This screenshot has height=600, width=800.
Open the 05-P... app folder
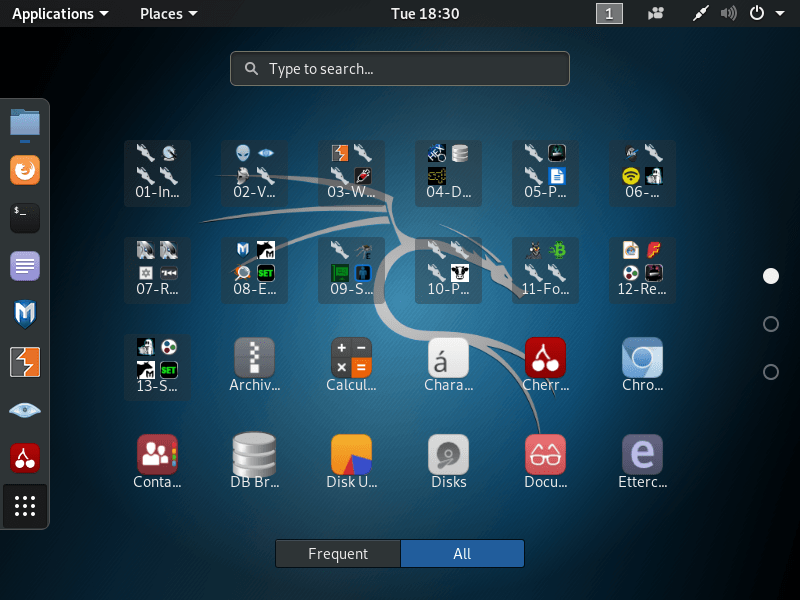click(x=545, y=173)
